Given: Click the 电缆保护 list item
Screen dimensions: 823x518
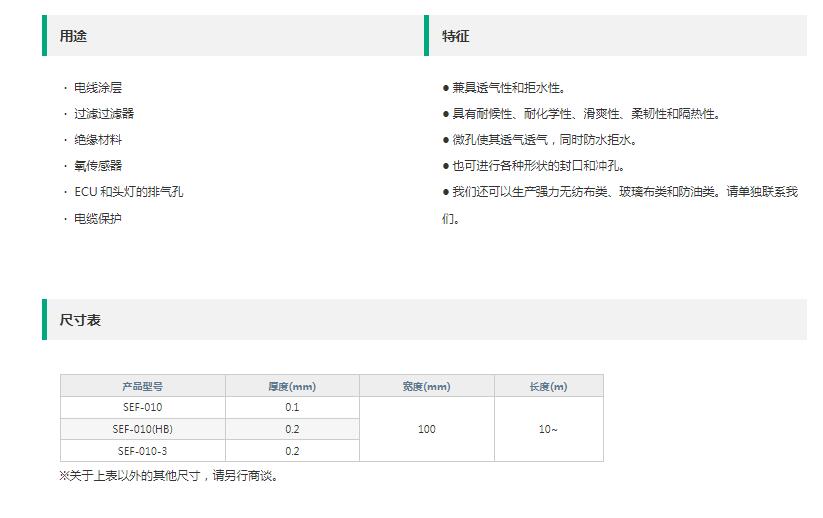Looking at the screenshot, I should click(98, 218).
